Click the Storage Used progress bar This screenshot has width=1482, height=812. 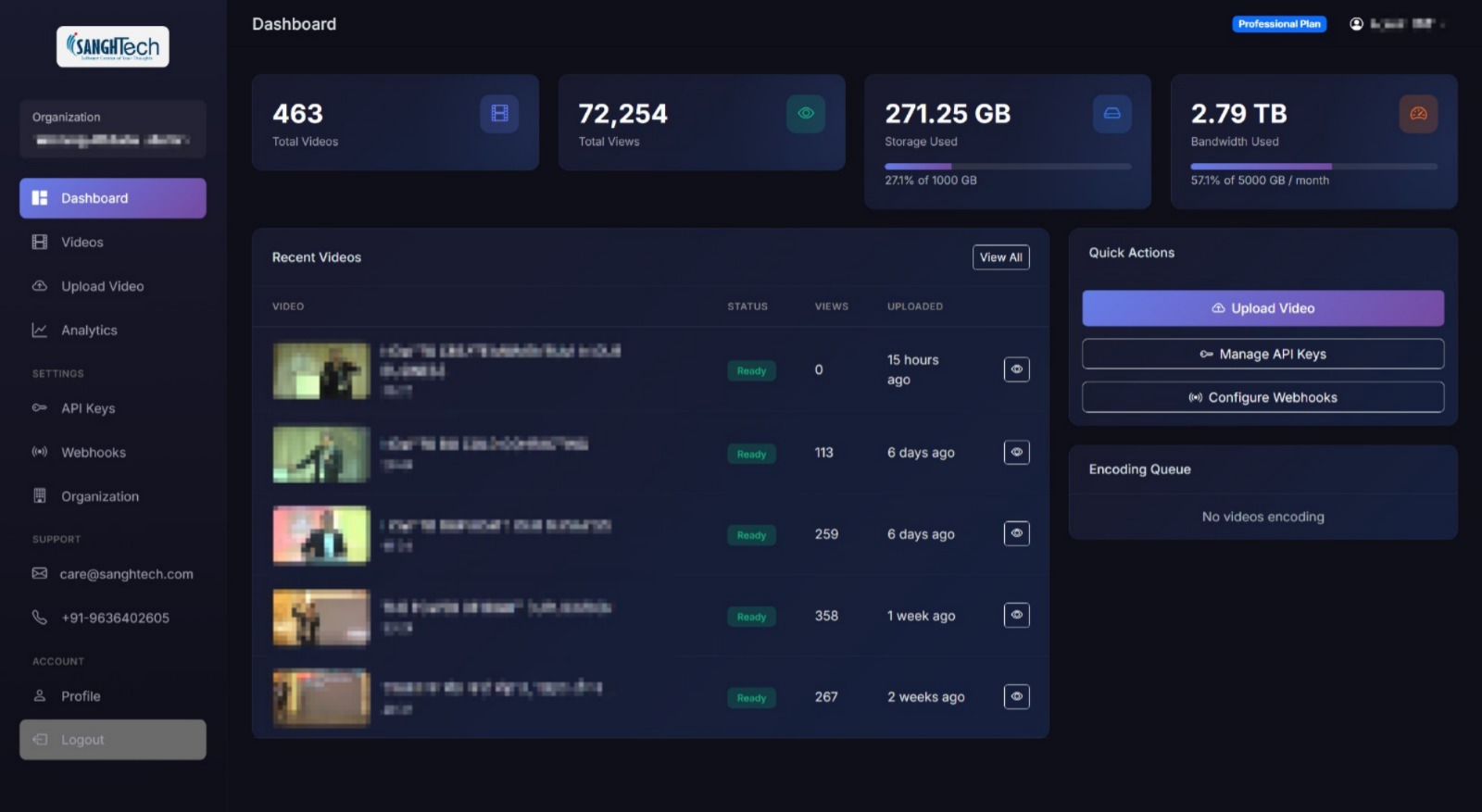[1007, 167]
